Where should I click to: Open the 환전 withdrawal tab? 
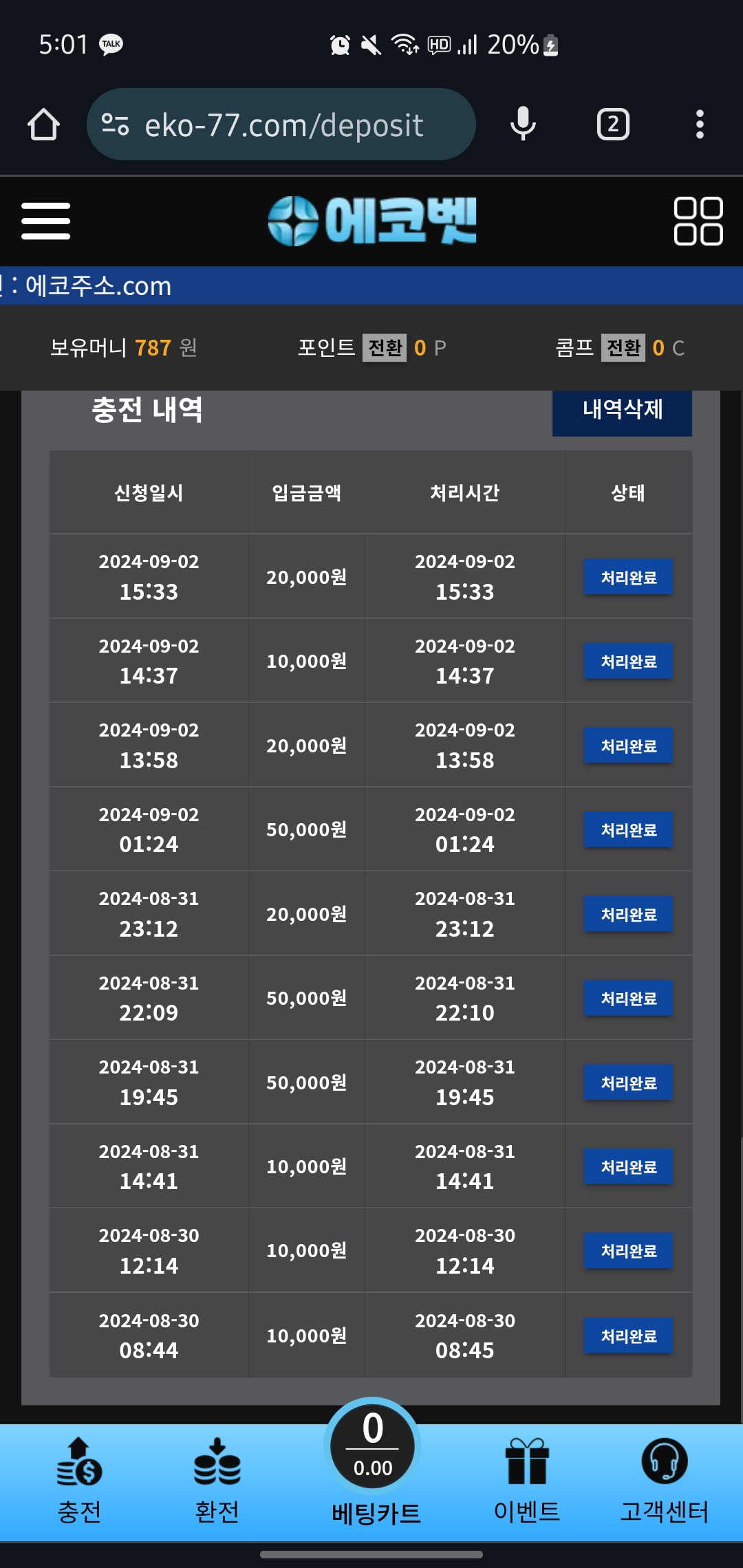pyautogui.click(x=217, y=1481)
